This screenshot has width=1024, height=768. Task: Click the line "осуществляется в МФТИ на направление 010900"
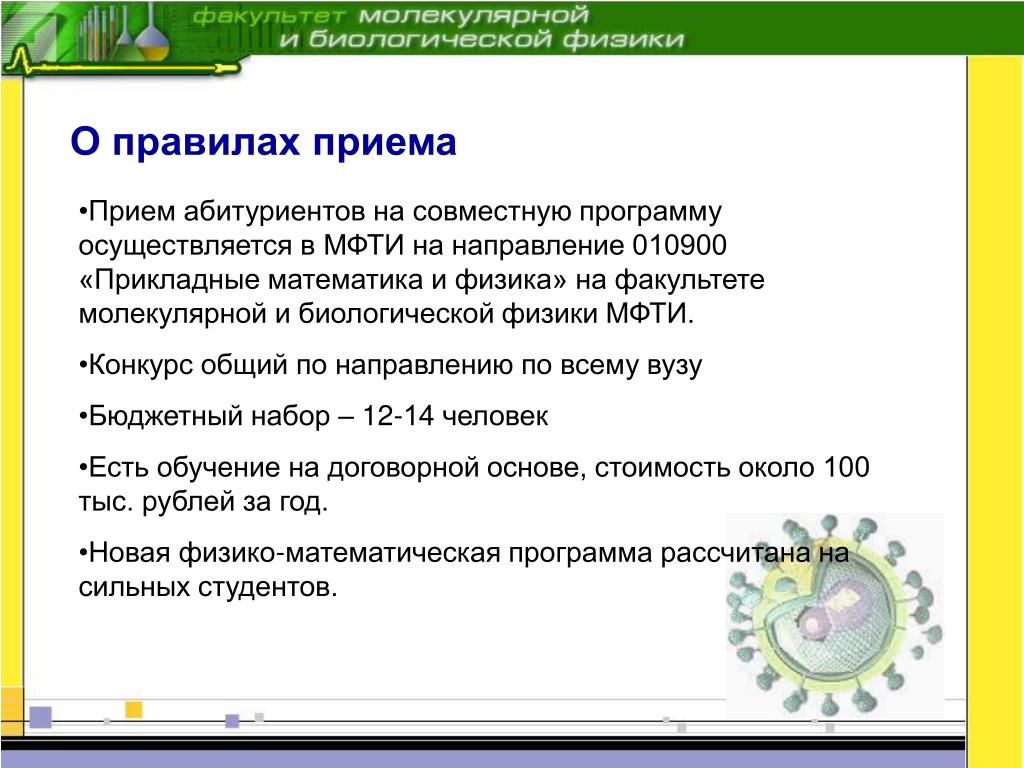pyautogui.click(x=402, y=246)
